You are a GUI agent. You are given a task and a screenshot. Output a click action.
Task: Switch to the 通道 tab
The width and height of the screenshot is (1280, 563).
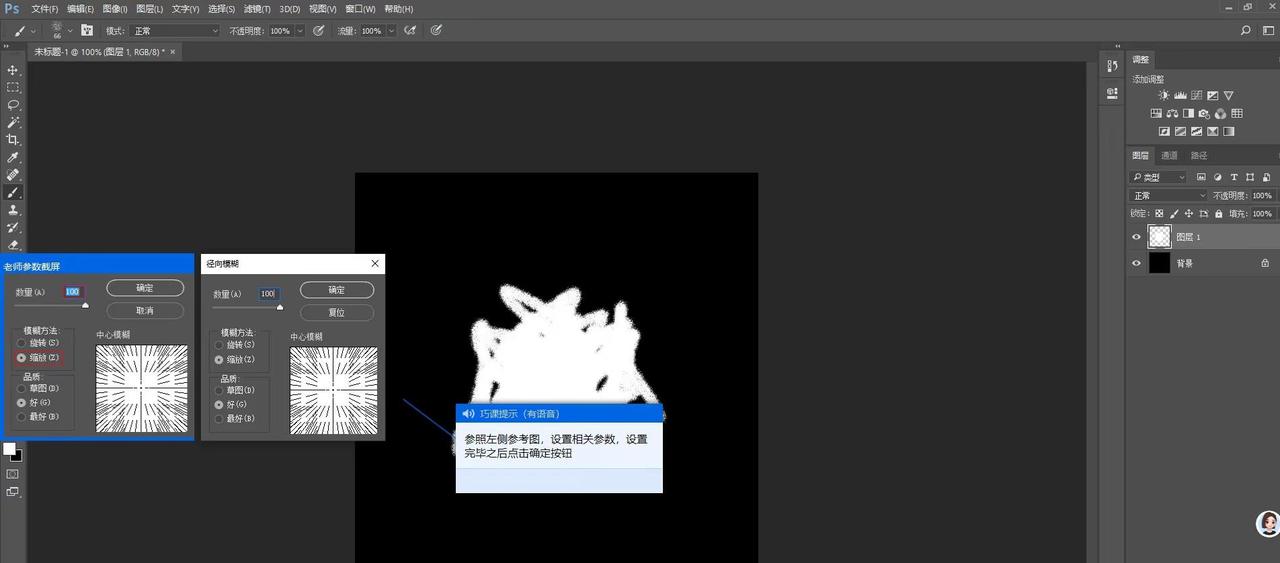coord(1169,155)
